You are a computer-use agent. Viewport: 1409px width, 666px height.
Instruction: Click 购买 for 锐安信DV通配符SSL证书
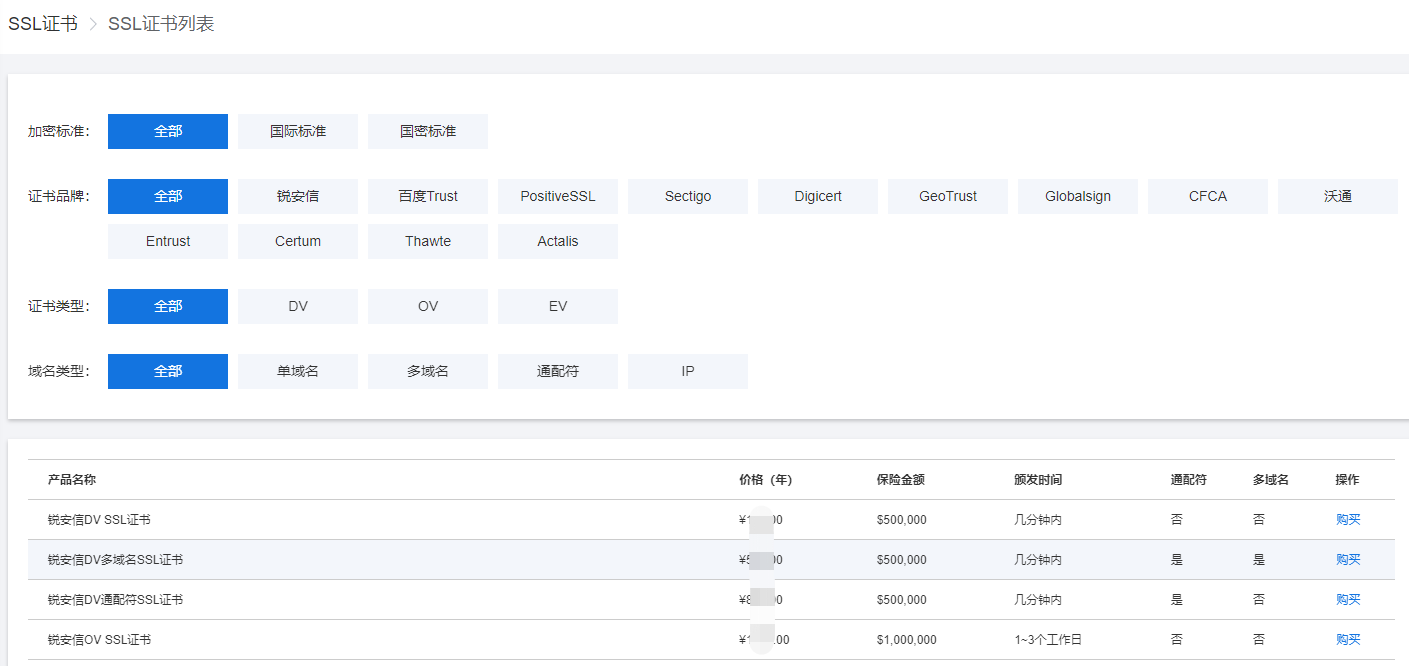point(1348,600)
